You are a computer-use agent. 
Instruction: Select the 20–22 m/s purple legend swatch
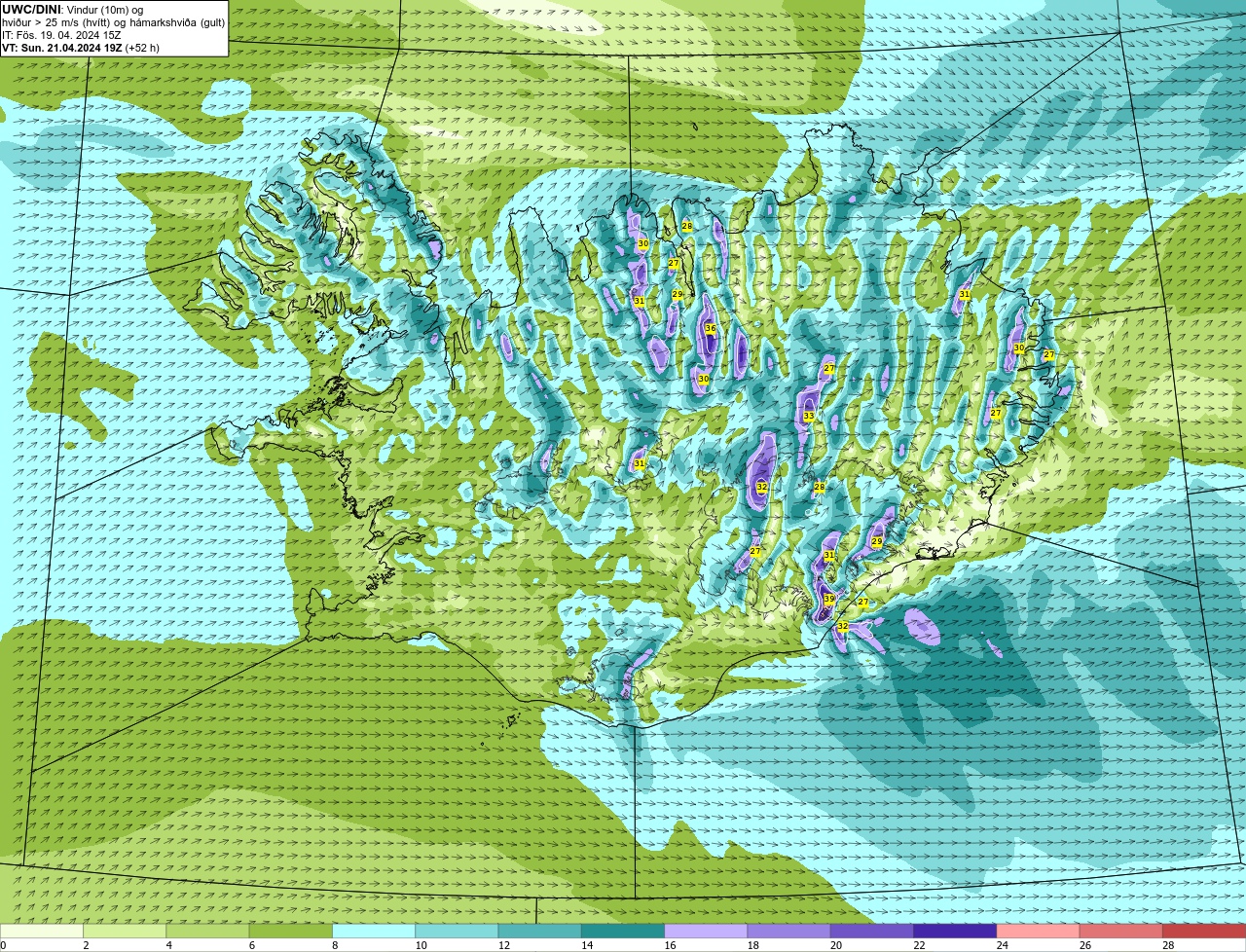(871, 932)
